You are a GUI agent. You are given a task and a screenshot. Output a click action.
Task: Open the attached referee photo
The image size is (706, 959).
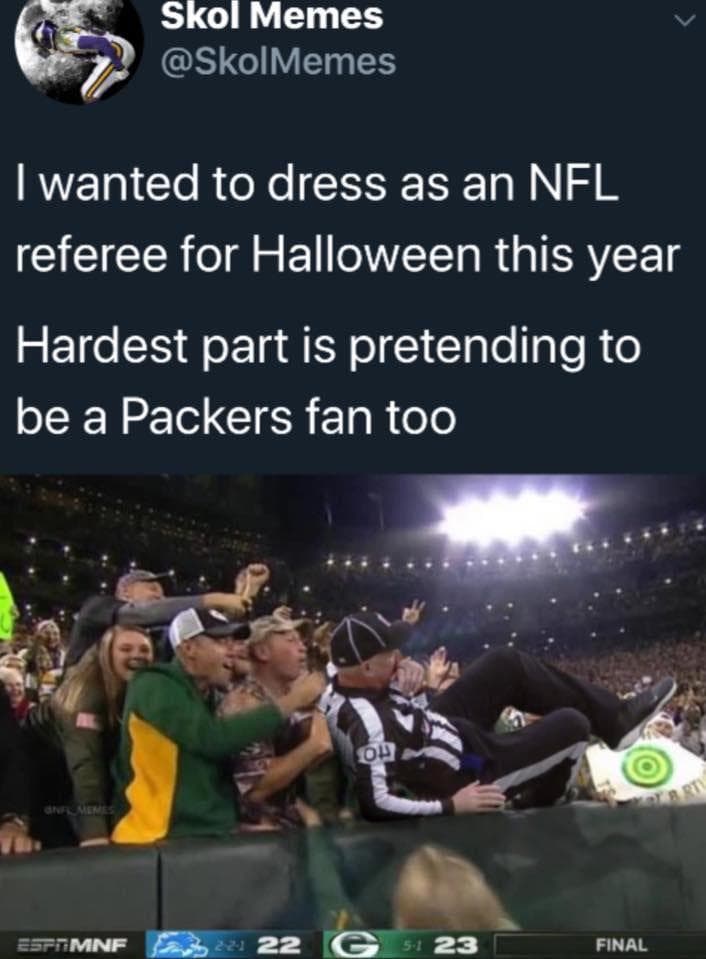(x=353, y=716)
